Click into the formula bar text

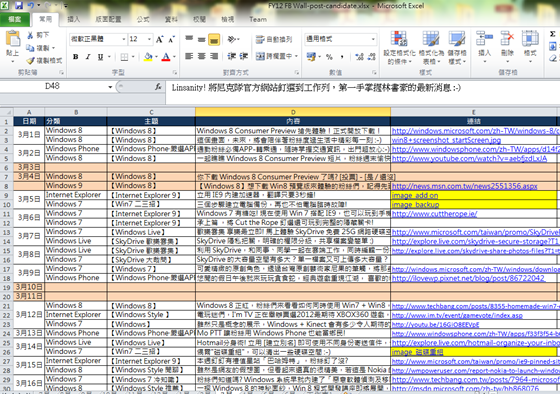(x=316, y=88)
